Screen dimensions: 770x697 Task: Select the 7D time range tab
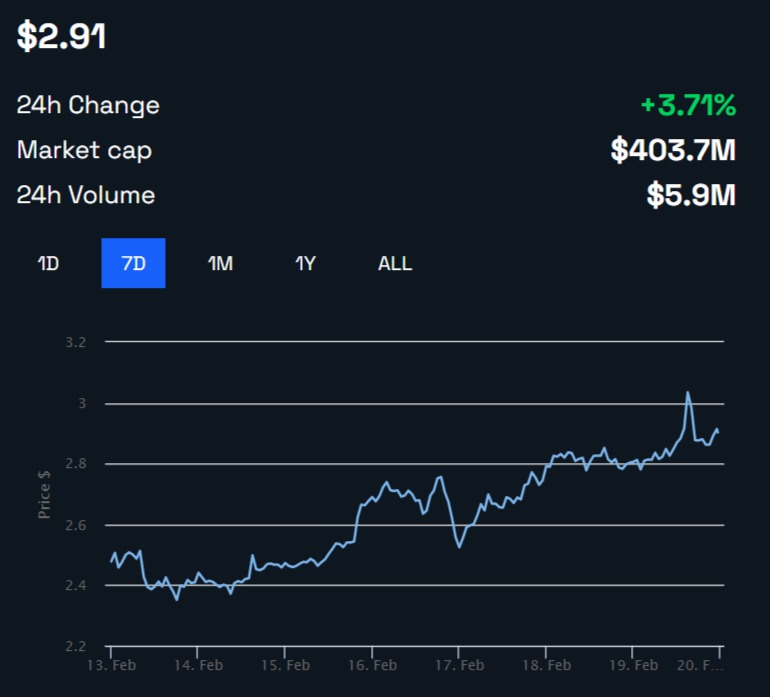click(x=133, y=264)
